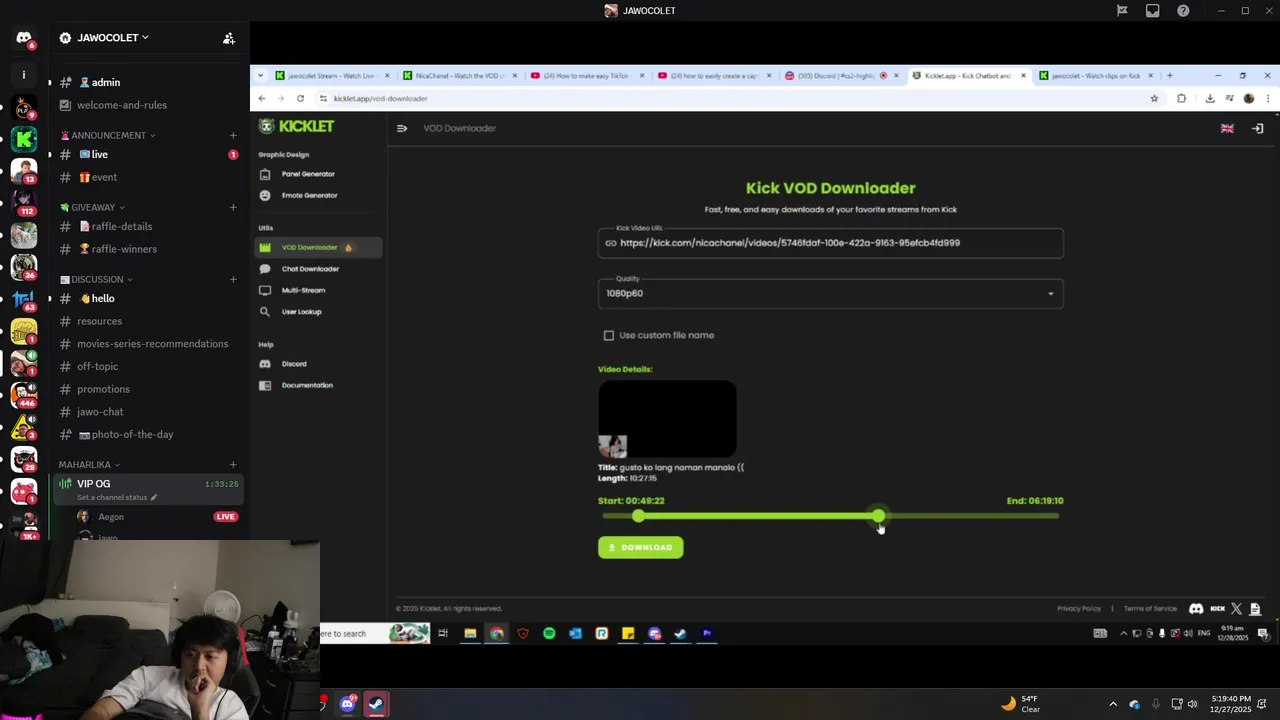Switch to jawocolet Stream browser tab
1280x720 pixels.
[333, 75]
